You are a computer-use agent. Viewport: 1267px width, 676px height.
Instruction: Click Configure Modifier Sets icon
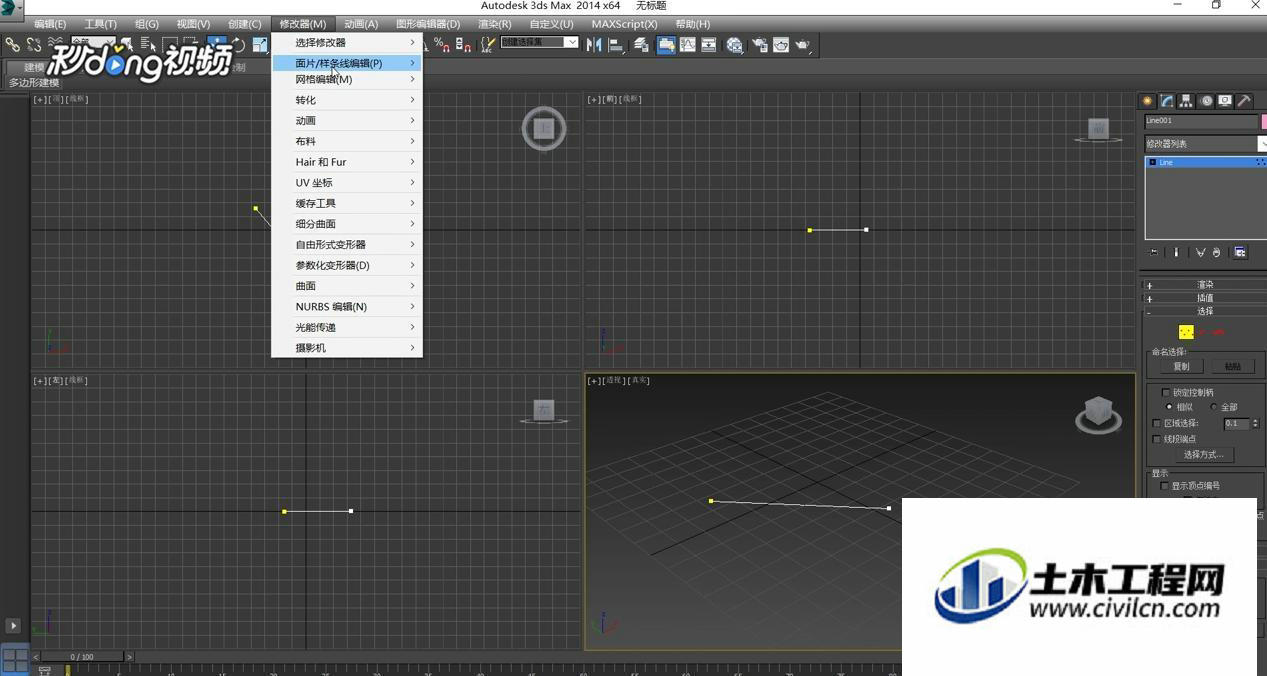tap(1239, 252)
